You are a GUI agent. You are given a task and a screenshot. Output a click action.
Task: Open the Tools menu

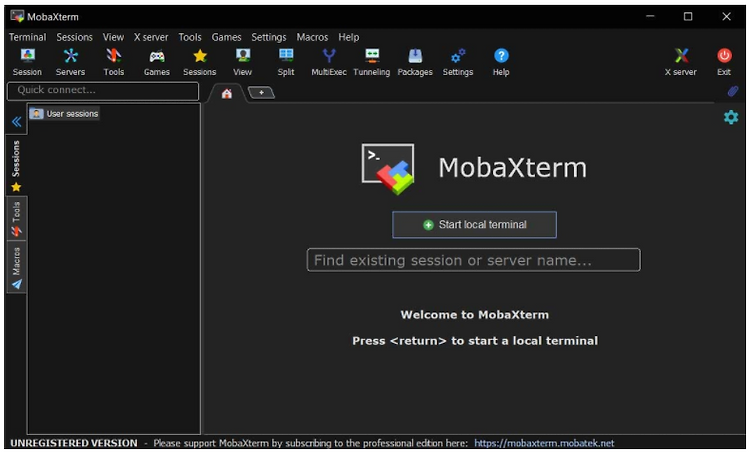[190, 37]
